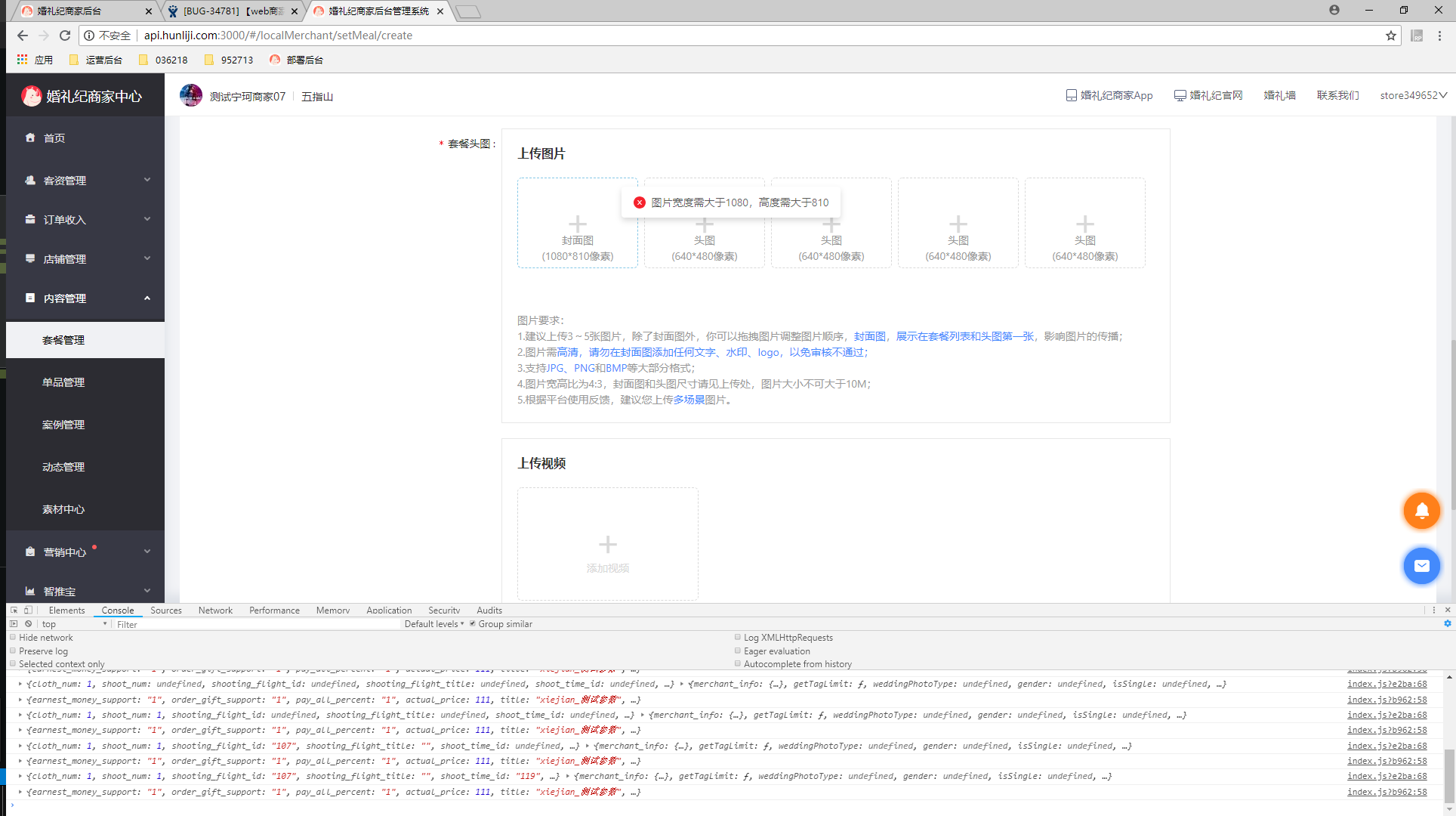Open the store349652 account dropdown

[1414, 95]
